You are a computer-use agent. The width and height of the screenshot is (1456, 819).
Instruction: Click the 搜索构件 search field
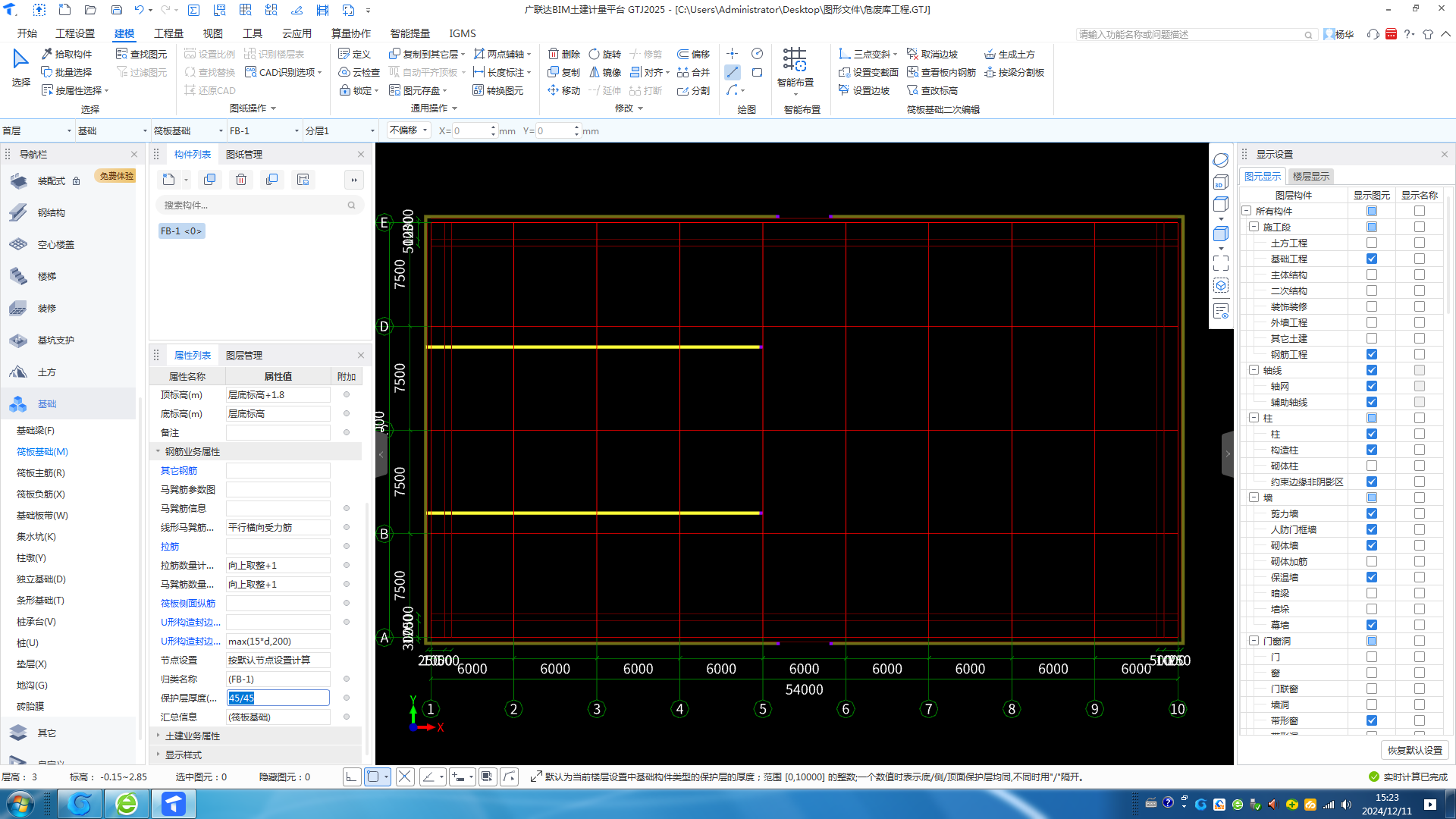(x=259, y=205)
